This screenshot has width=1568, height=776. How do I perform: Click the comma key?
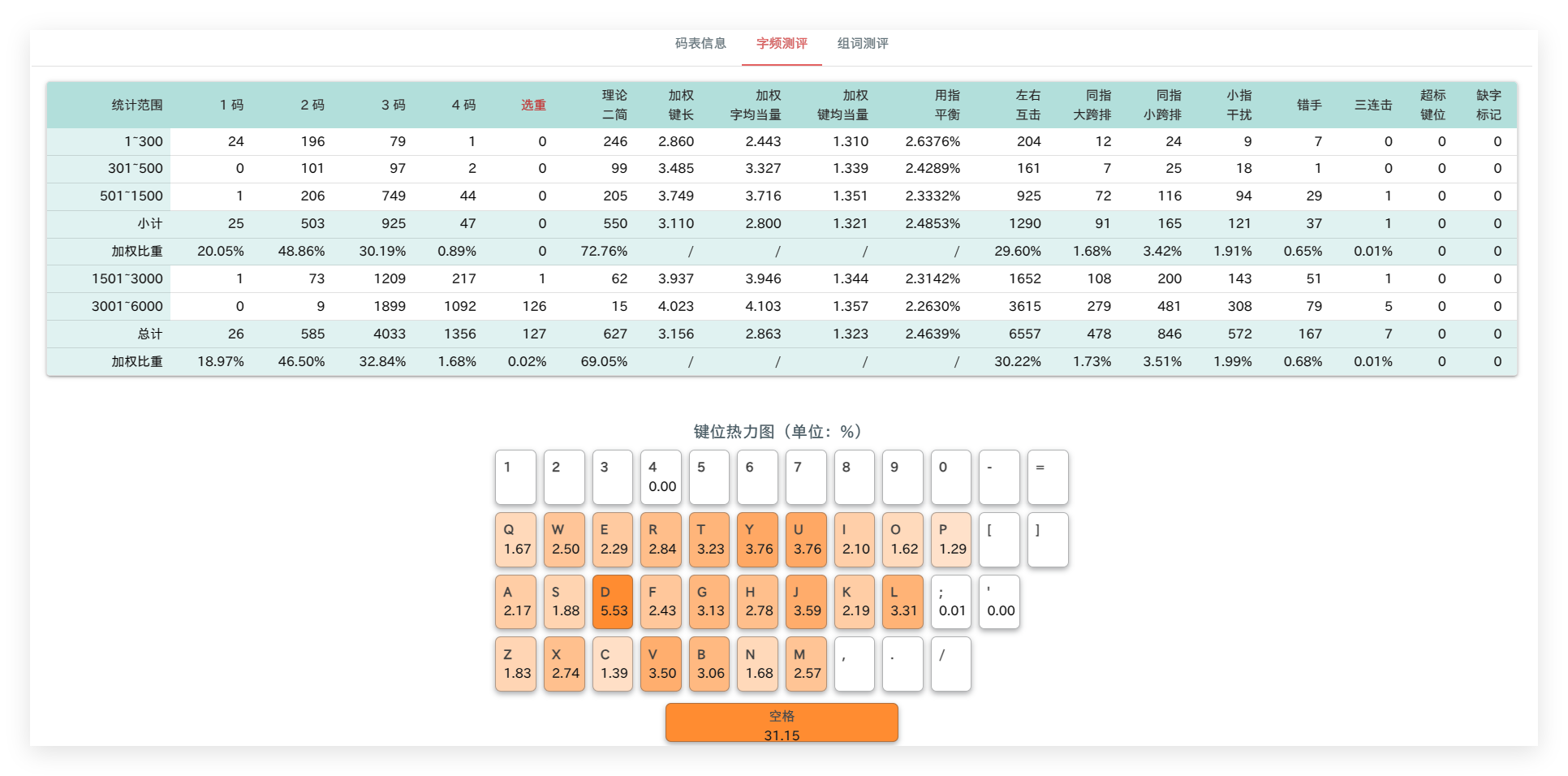point(855,664)
